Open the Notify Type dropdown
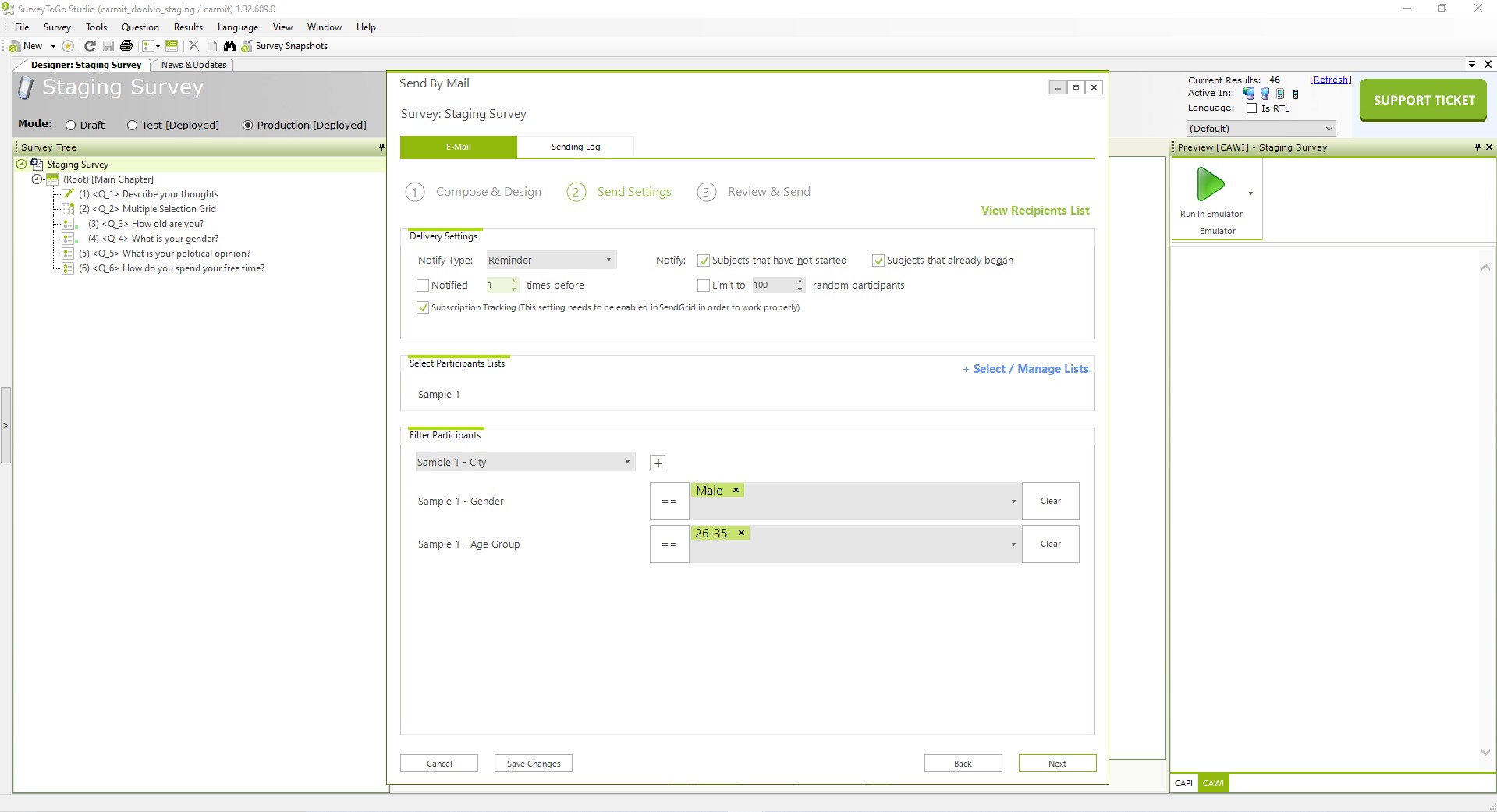 click(x=551, y=261)
